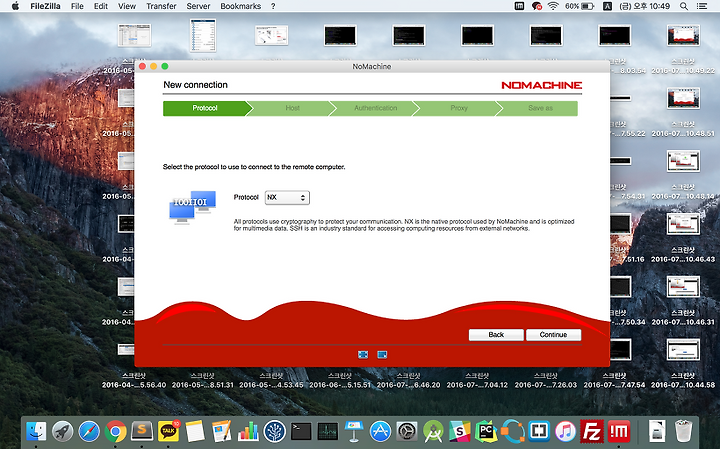Open the Wi-Fi status menu
This screenshot has height=449, width=720.
point(553,6)
